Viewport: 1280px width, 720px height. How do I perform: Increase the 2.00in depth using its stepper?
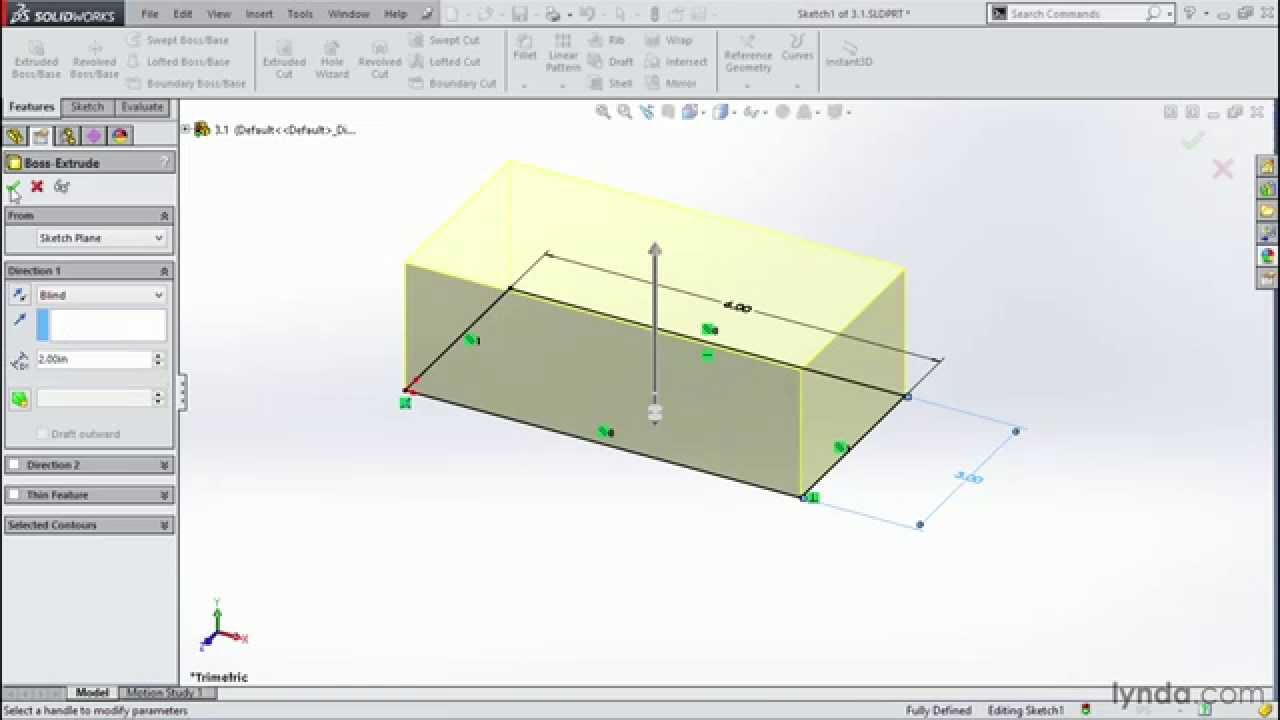pyautogui.click(x=158, y=355)
